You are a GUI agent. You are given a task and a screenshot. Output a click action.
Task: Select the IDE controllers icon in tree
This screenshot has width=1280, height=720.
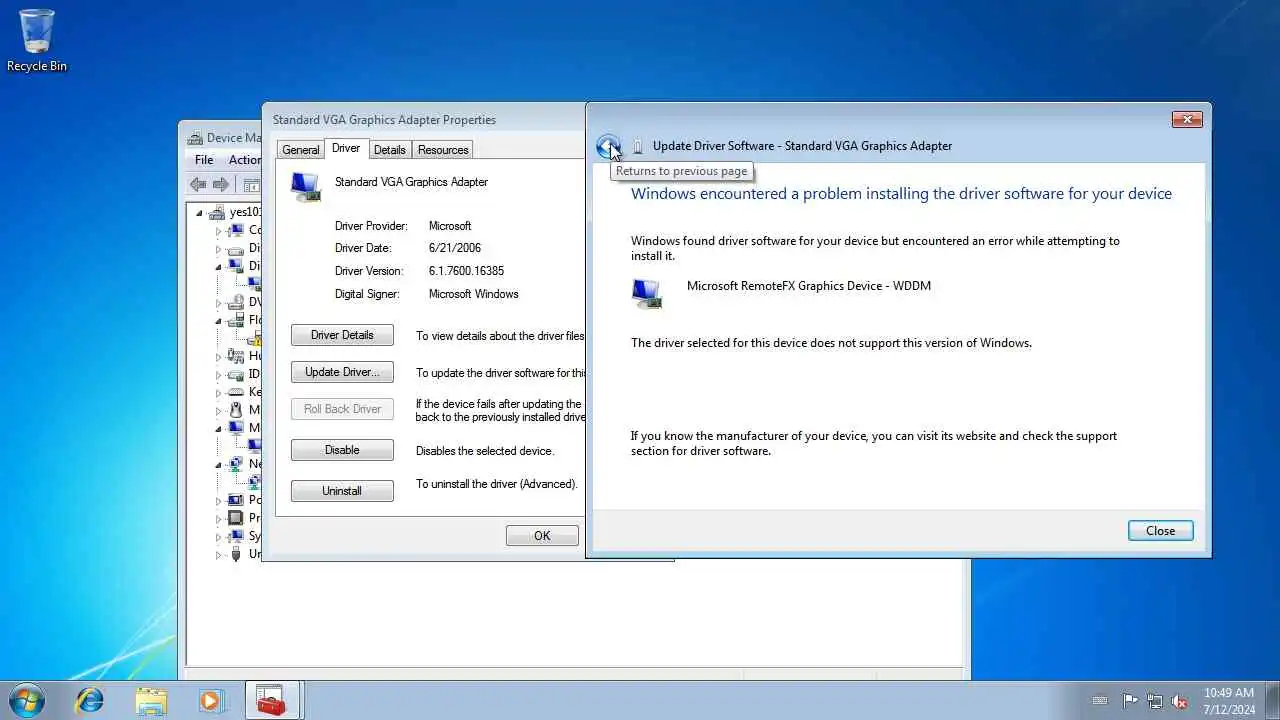pos(235,374)
